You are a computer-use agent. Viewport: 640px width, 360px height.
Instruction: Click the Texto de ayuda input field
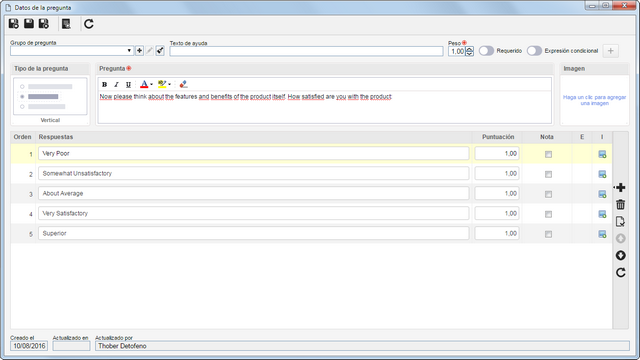pos(306,51)
